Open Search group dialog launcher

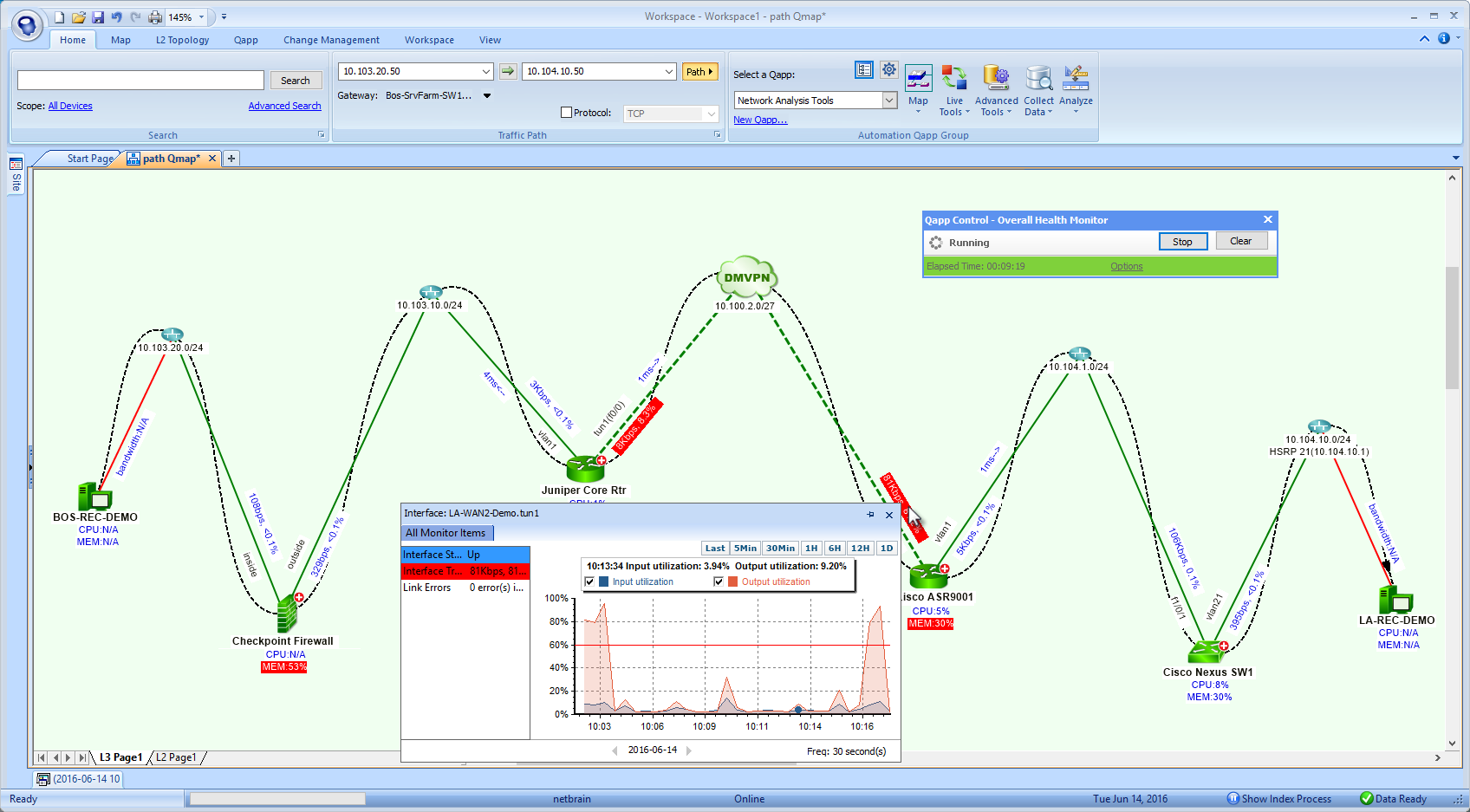[x=321, y=135]
